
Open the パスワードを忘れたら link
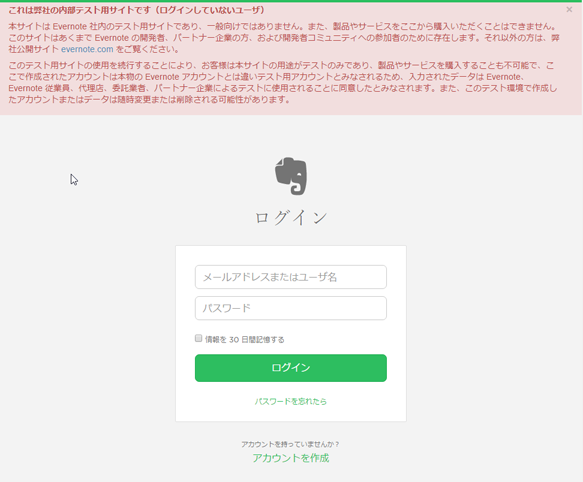click(x=291, y=401)
